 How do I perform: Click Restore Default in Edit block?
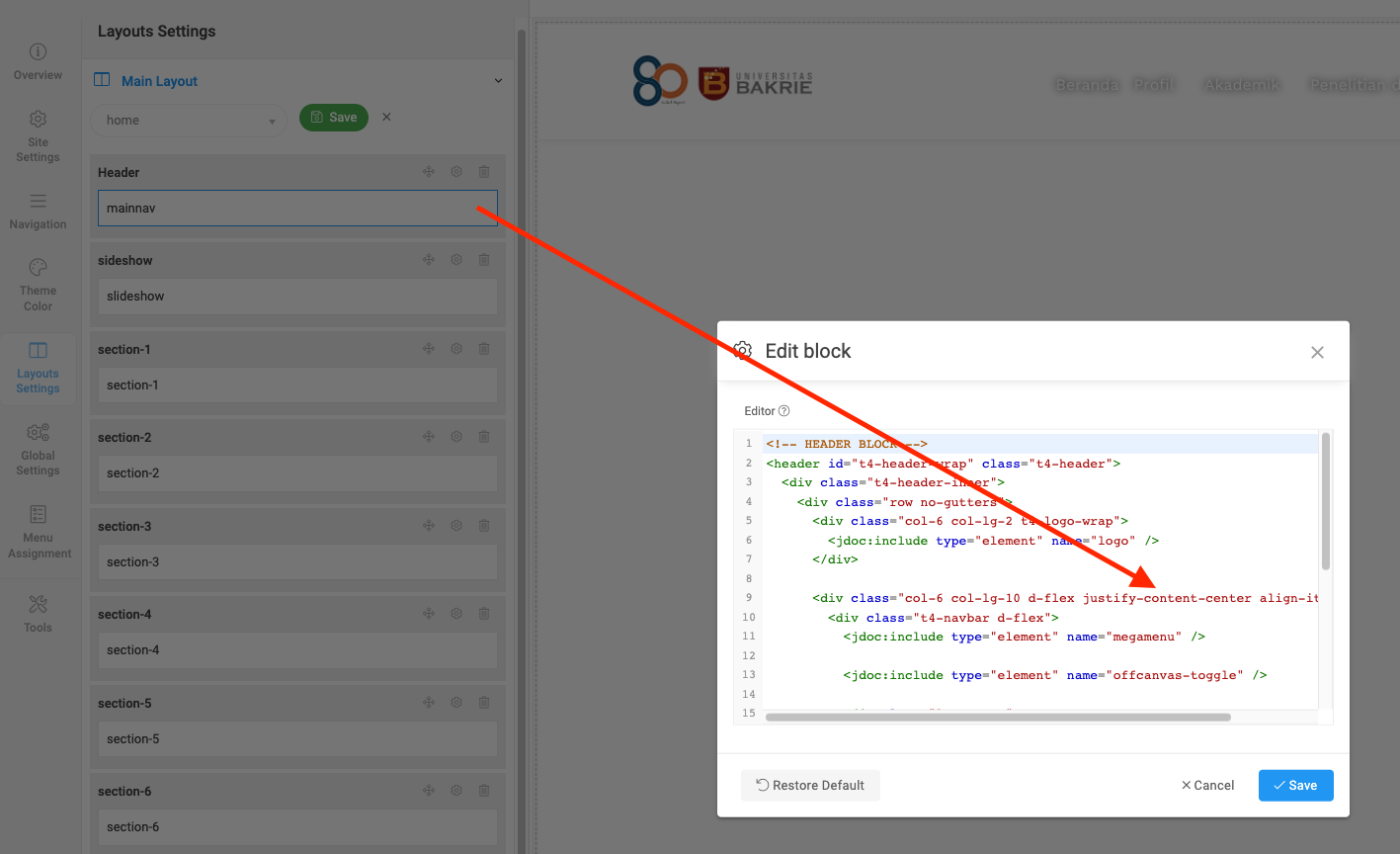810,786
